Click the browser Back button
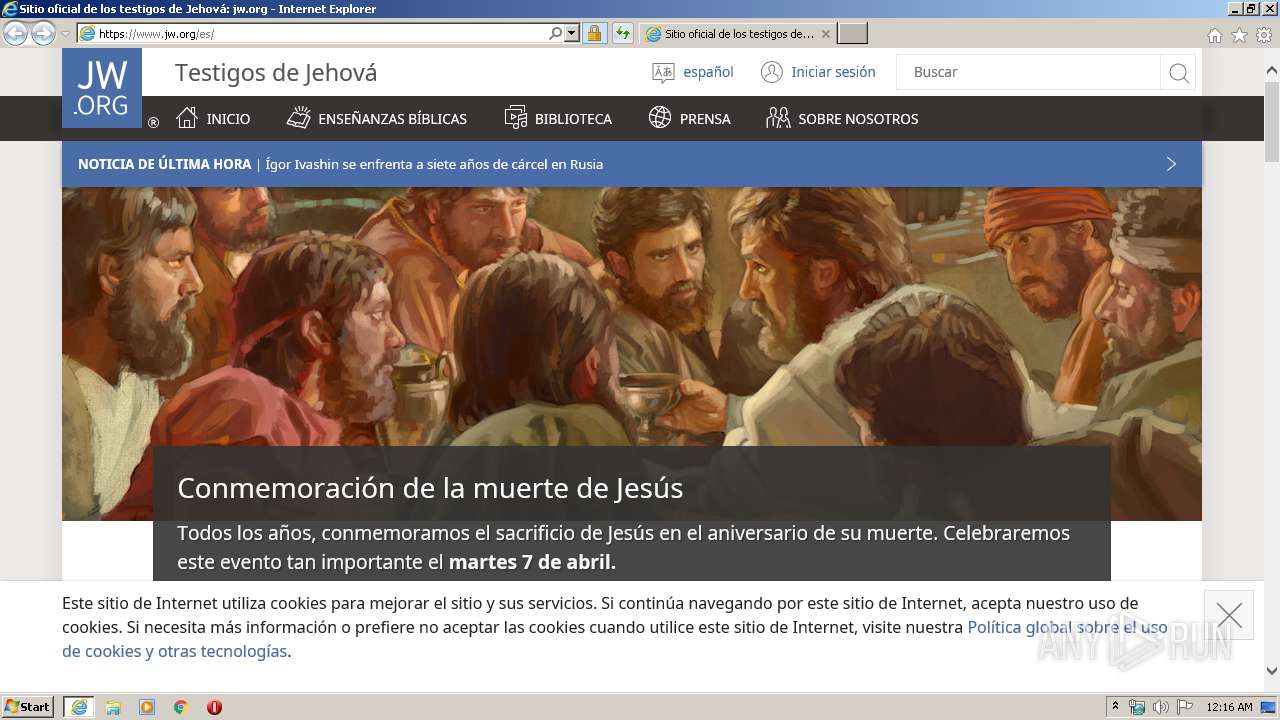The height and width of the screenshot is (720, 1280). [15, 33]
